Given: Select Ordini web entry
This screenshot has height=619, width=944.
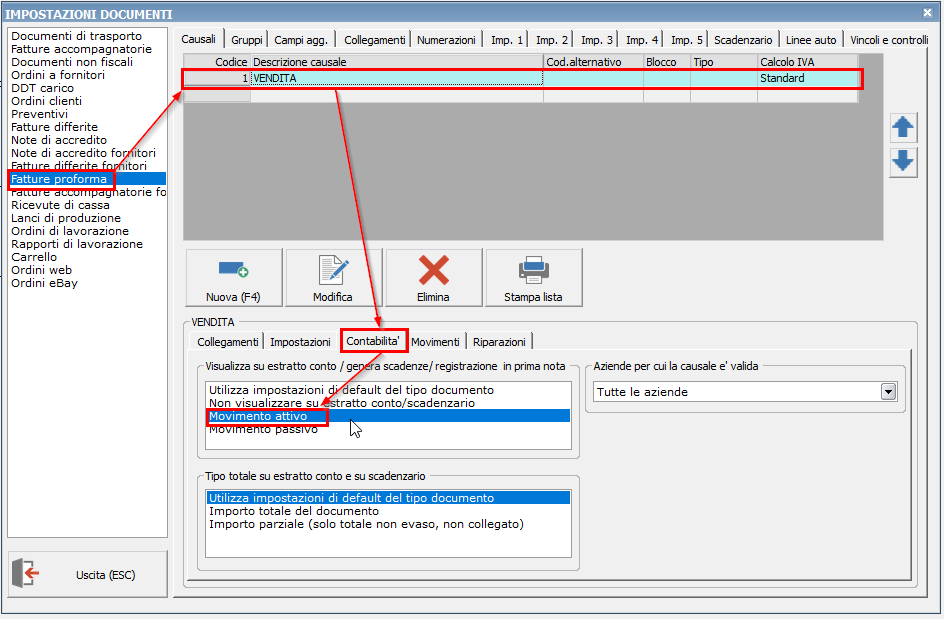Looking at the screenshot, I should pos(41,270).
